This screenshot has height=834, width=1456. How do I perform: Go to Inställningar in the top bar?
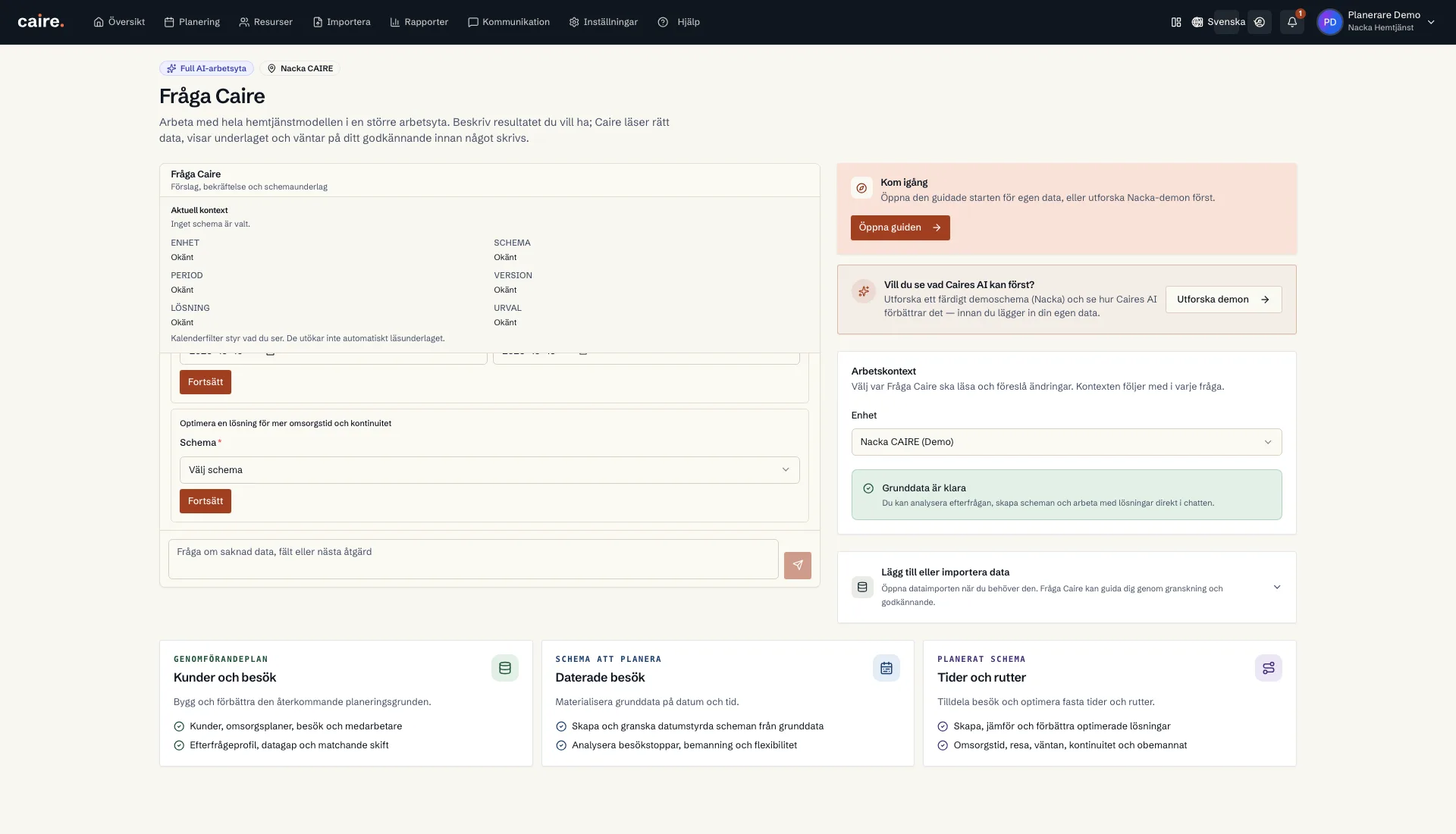pyautogui.click(x=604, y=22)
